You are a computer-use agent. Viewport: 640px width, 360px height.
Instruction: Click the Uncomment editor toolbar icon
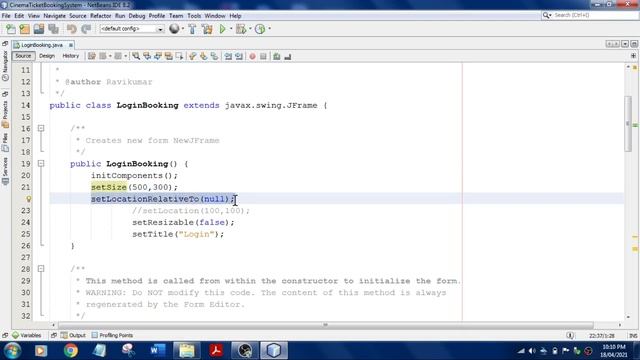(288, 56)
